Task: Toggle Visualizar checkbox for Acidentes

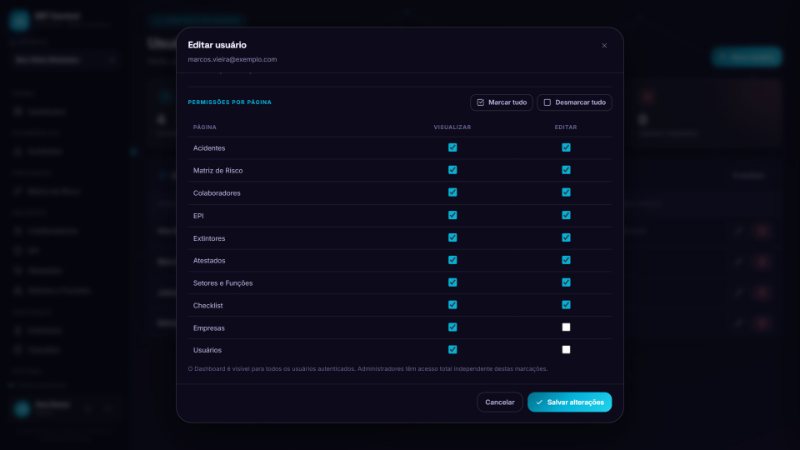Action: [453, 147]
